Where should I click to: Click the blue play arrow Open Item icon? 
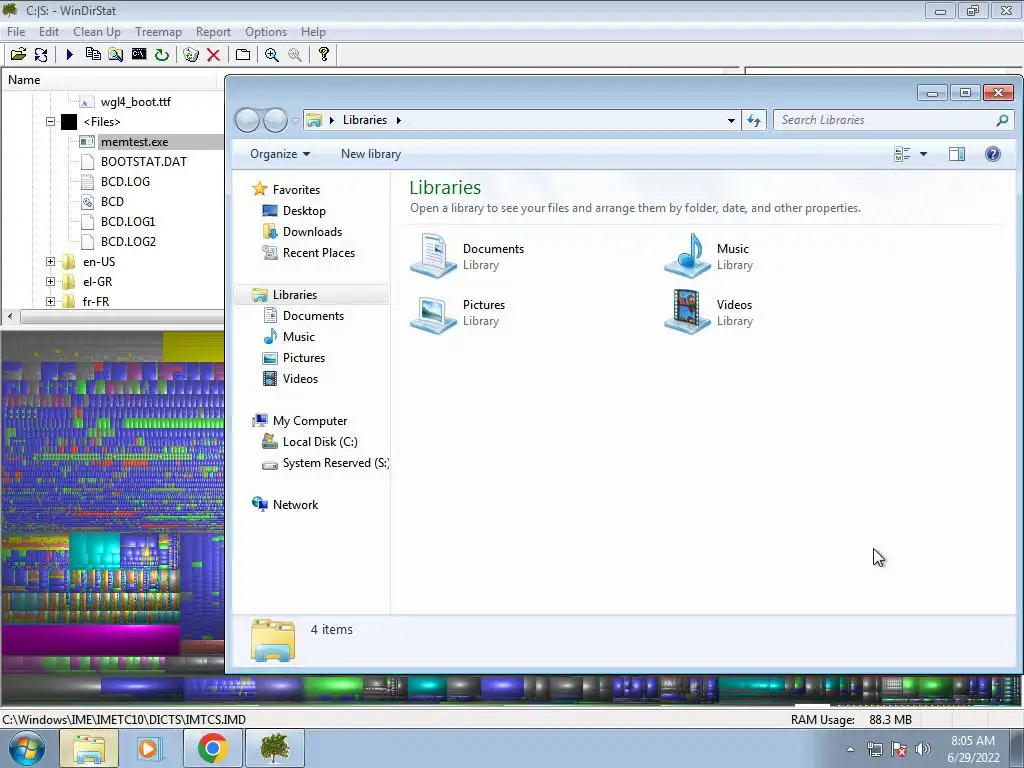(69, 55)
